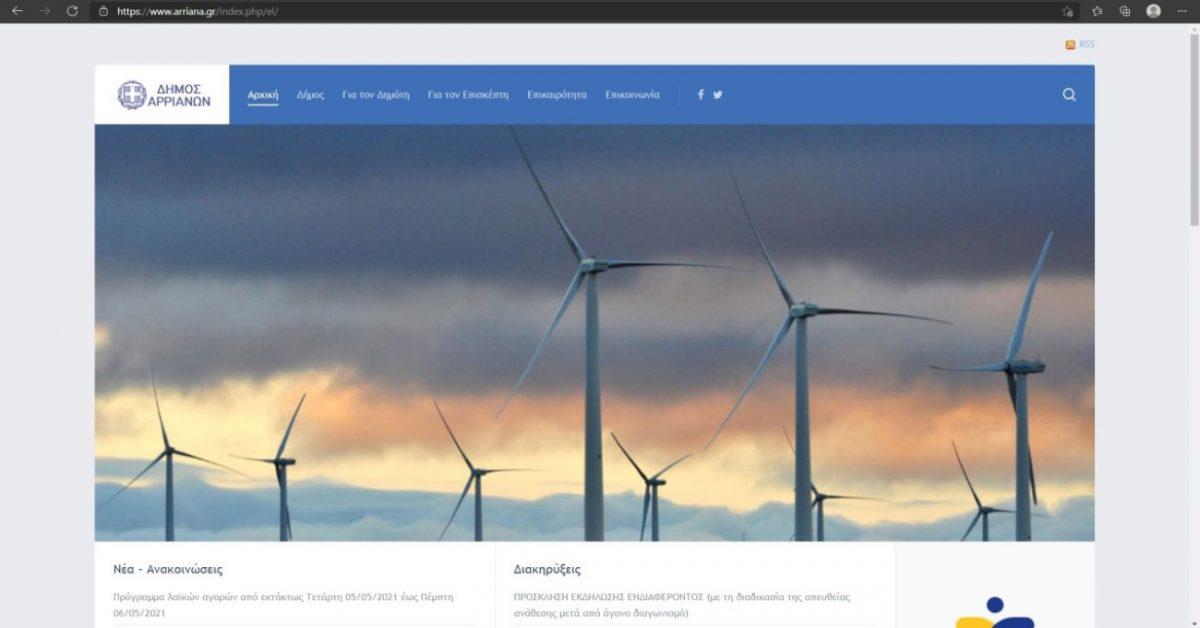Expand the Δήμος menu item

[310, 95]
